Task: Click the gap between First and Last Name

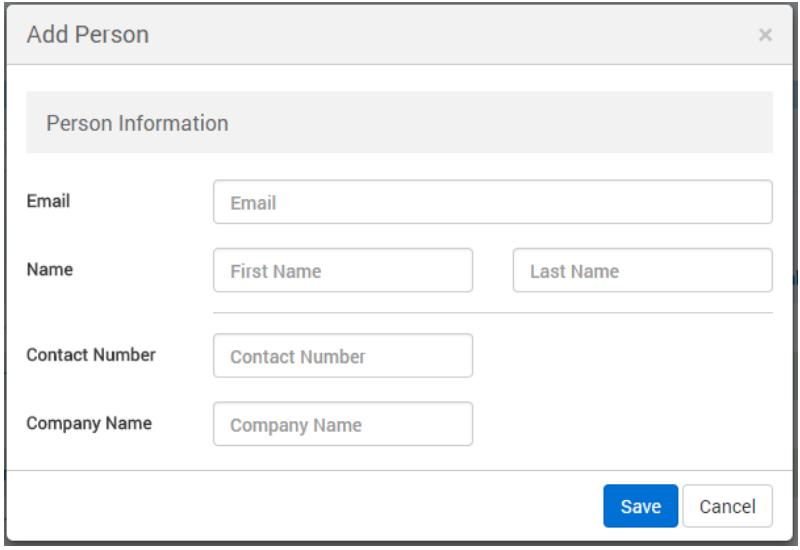Action: (x=493, y=271)
